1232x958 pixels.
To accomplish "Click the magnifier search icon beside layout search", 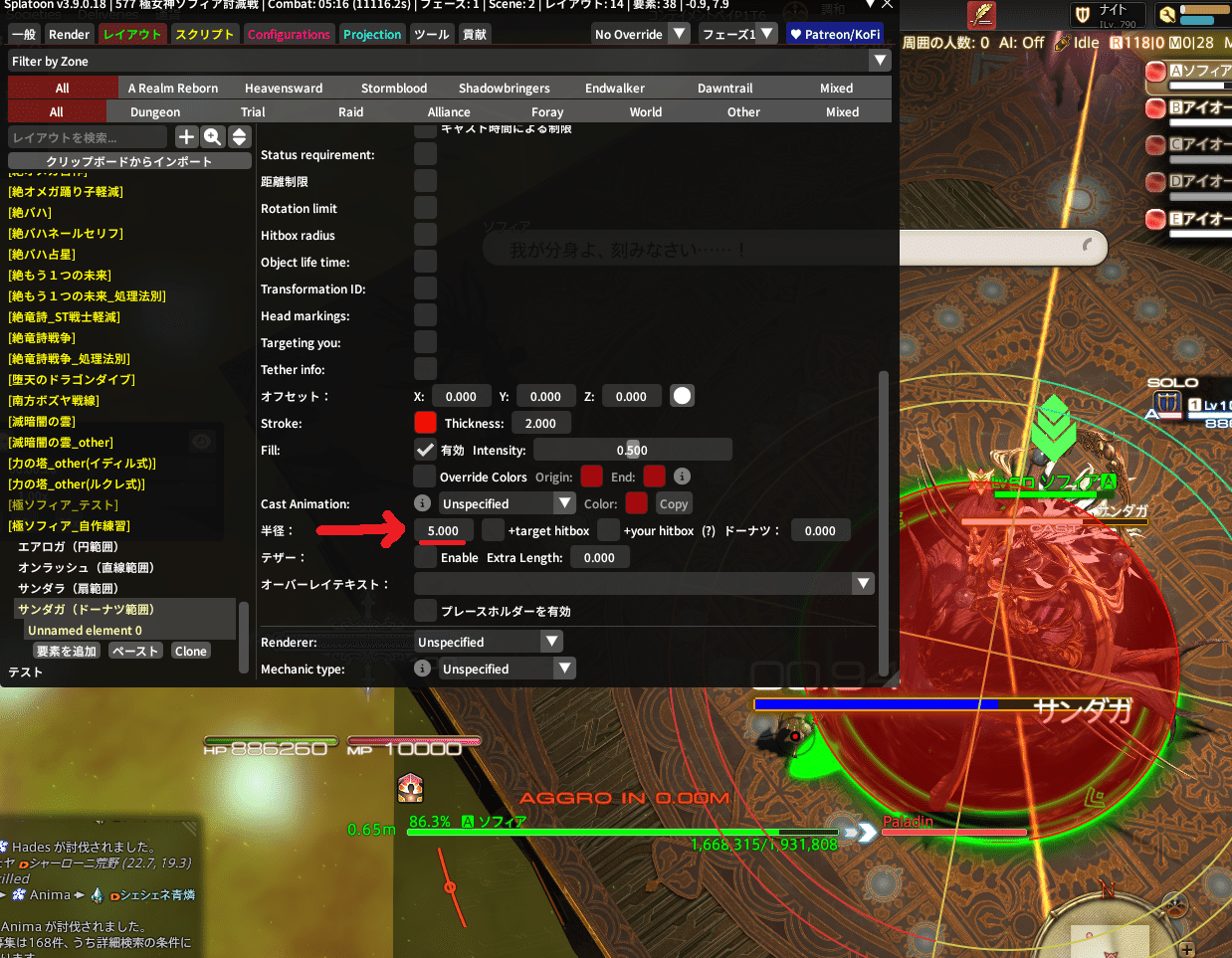I will (212, 137).
